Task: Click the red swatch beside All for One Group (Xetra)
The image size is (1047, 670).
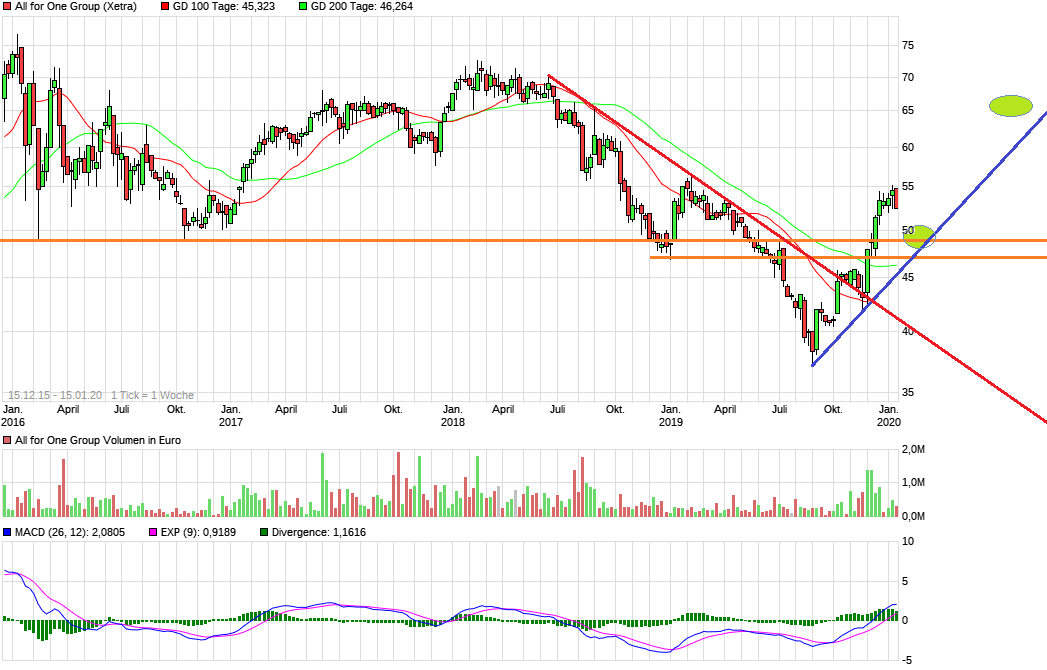Action: [8, 6]
